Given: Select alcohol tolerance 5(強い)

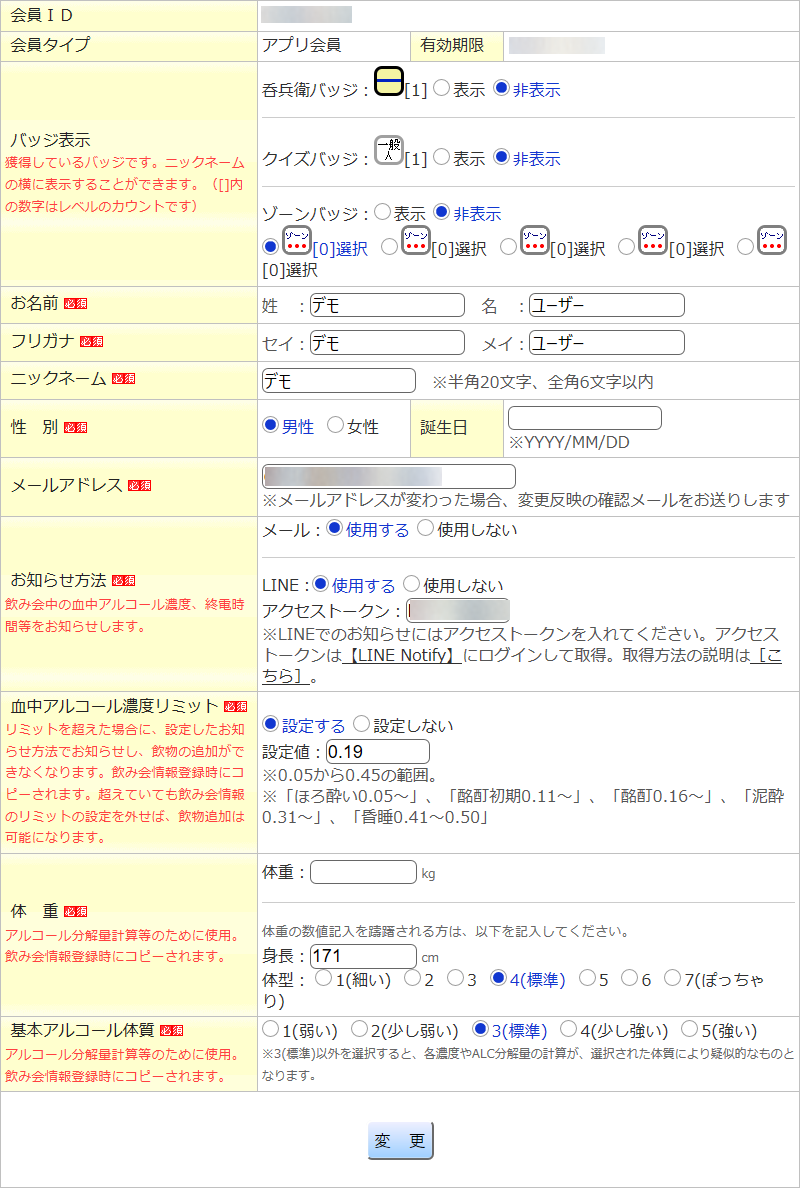Looking at the screenshot, I should pyautogui.click(x=689, y=1029).
